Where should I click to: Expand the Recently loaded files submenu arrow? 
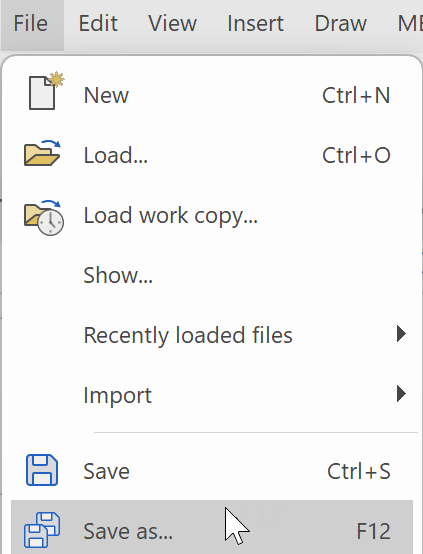coord(401,334)
